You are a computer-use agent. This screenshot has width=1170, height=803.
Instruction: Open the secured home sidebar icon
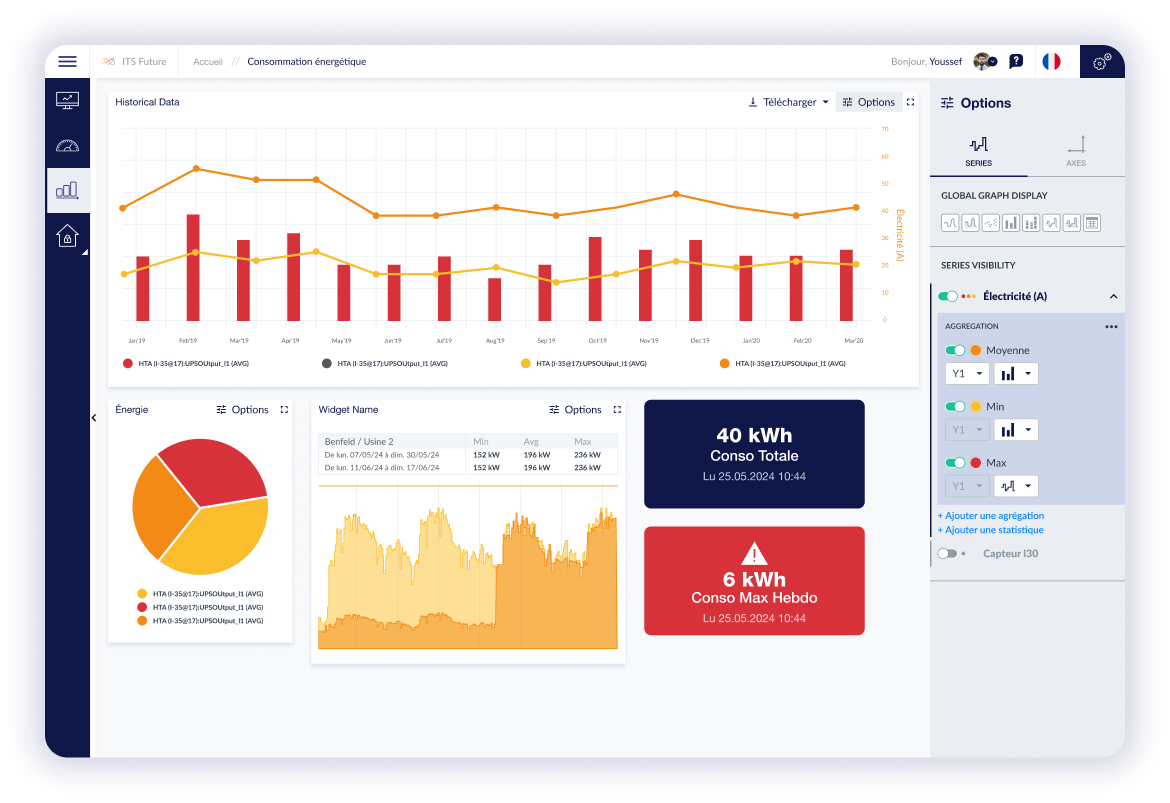[x=67, y=236]
